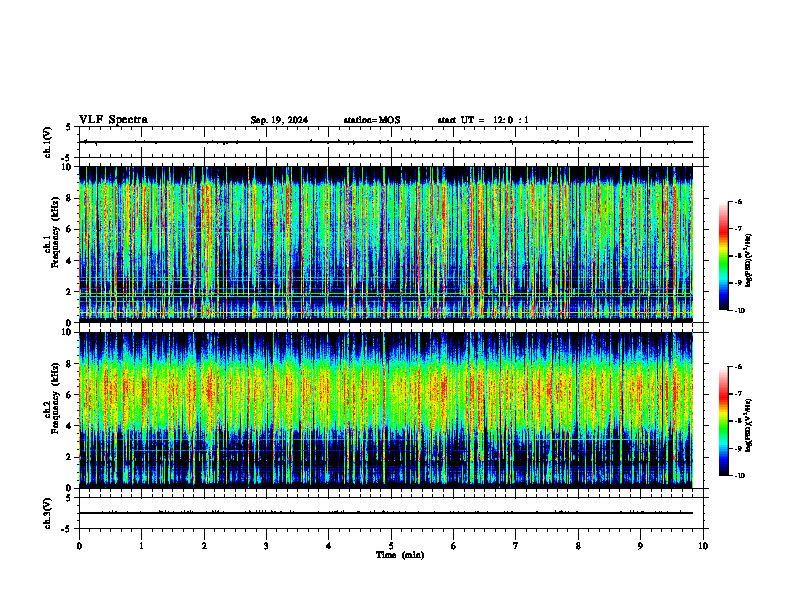Image resolution: width=792 pixels, height=612 pixels.
Task: Click time-axis tick label "9"
Action: pyautogui.click(x=640, y=546)
